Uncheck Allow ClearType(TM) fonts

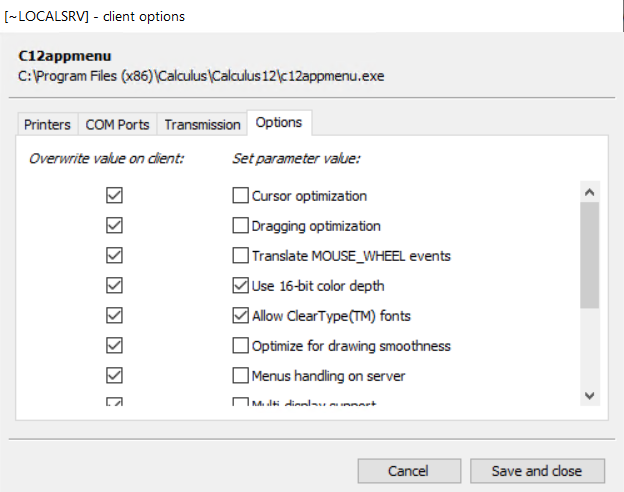pos(240,316)
